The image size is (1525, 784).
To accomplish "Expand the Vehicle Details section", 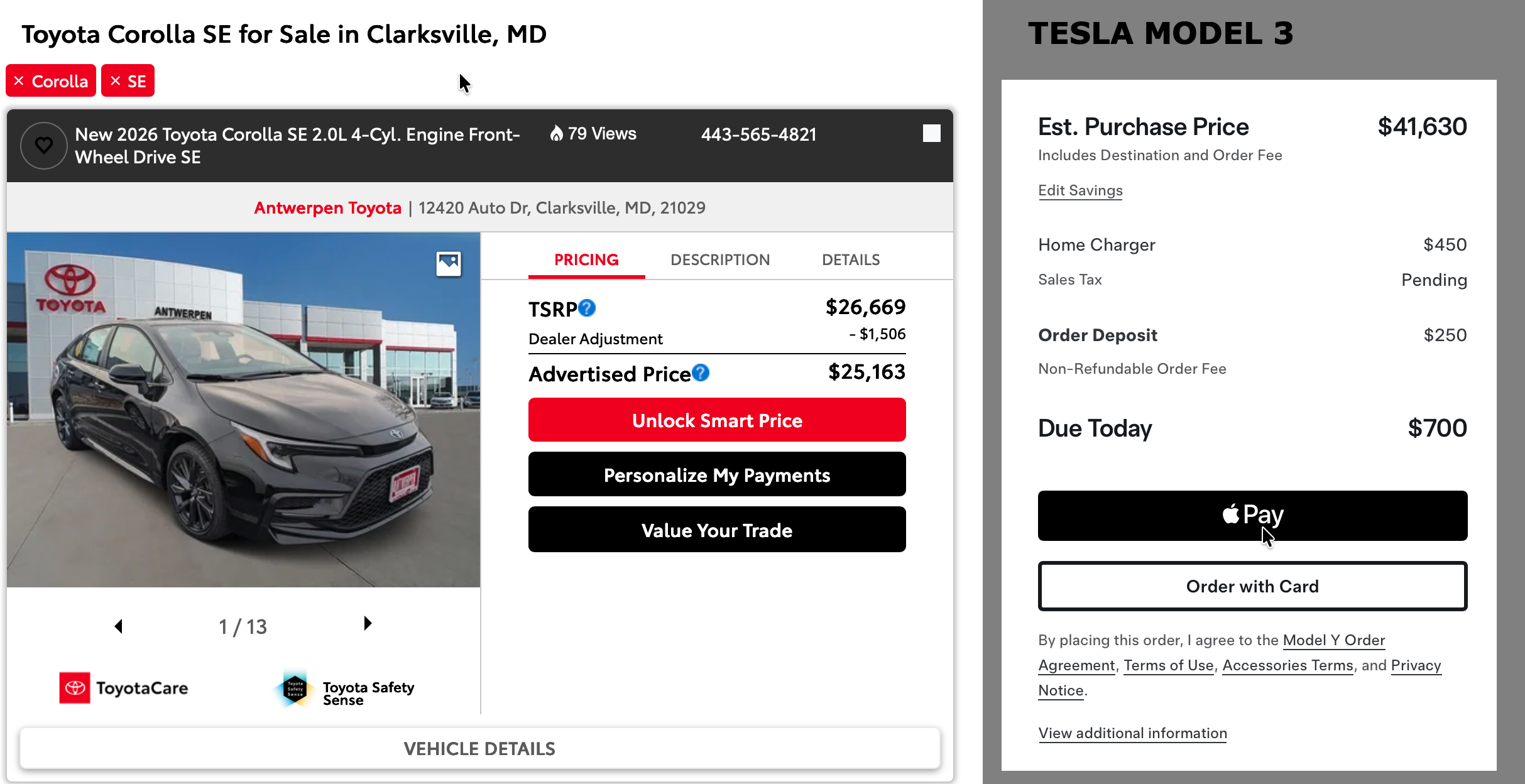I will point(479,748).
